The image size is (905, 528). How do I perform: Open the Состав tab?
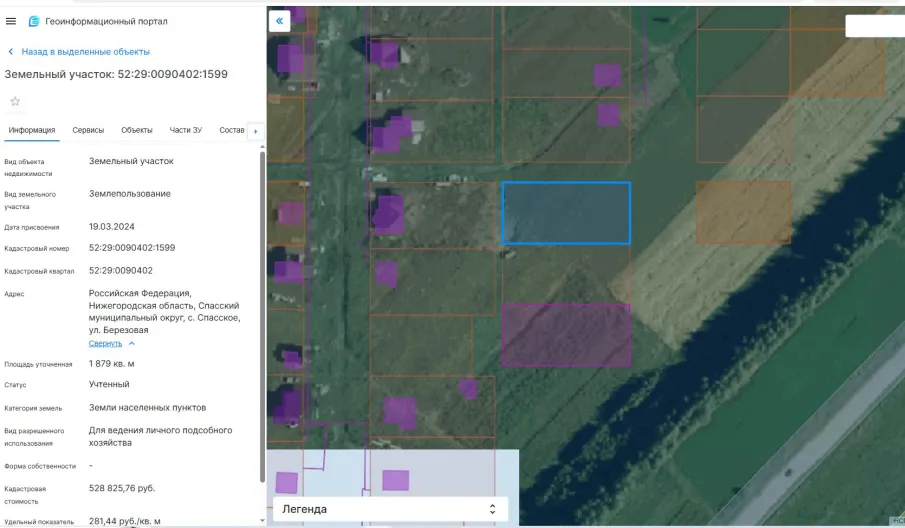(x=231, y=130)
